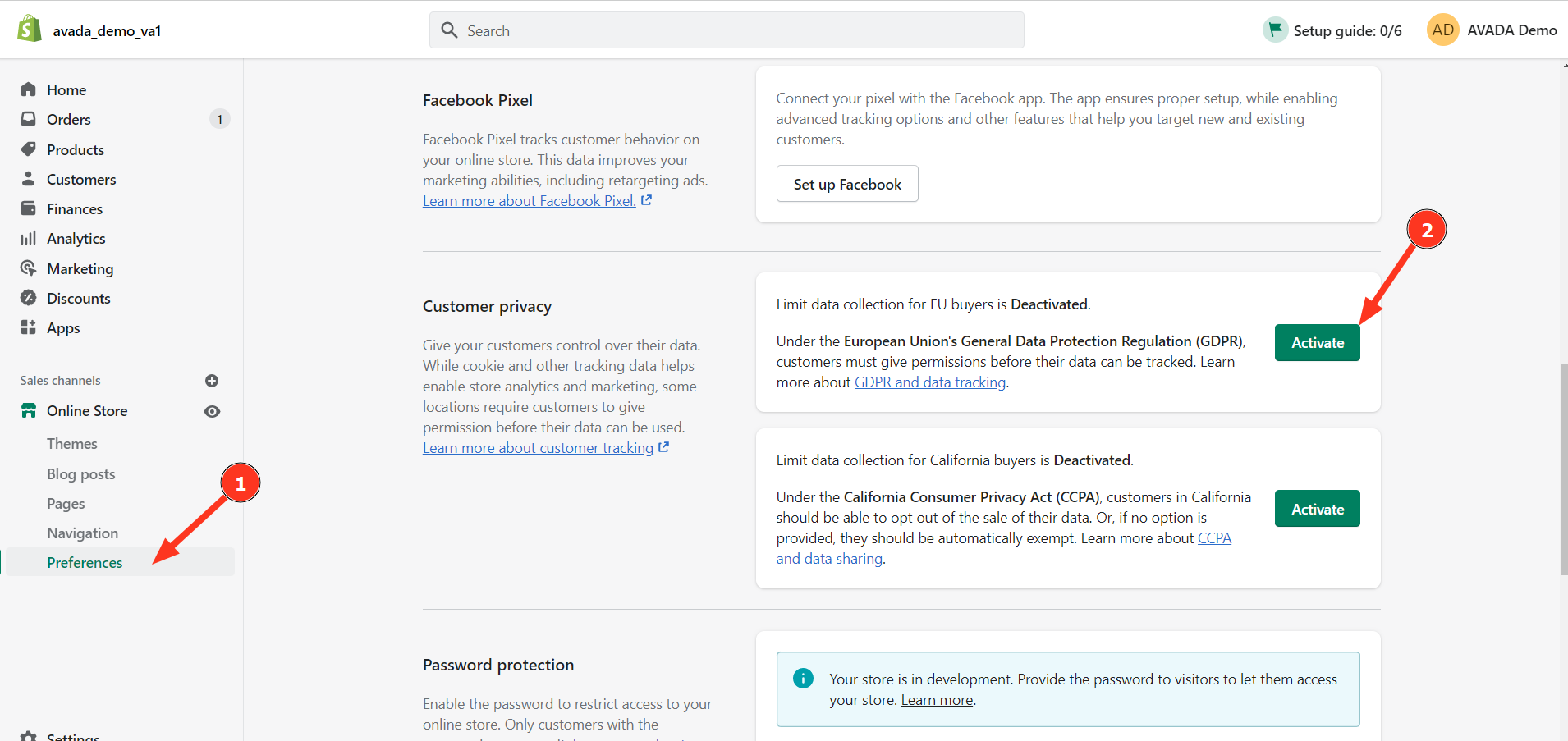Click the Discounts badge icon
The image size is (1568, 741).
tap(29, 298)
